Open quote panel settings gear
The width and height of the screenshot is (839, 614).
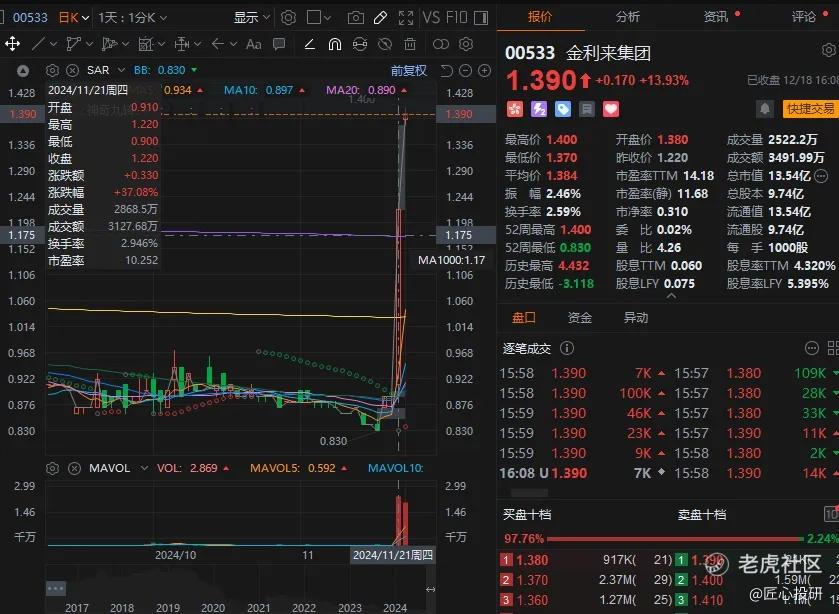point(829,51)
